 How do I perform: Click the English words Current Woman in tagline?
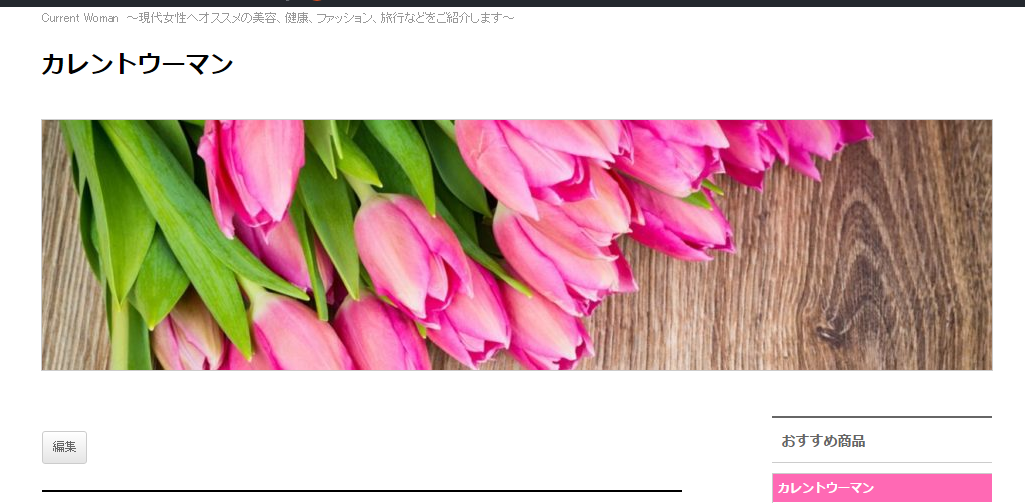(x=80, y=18)
